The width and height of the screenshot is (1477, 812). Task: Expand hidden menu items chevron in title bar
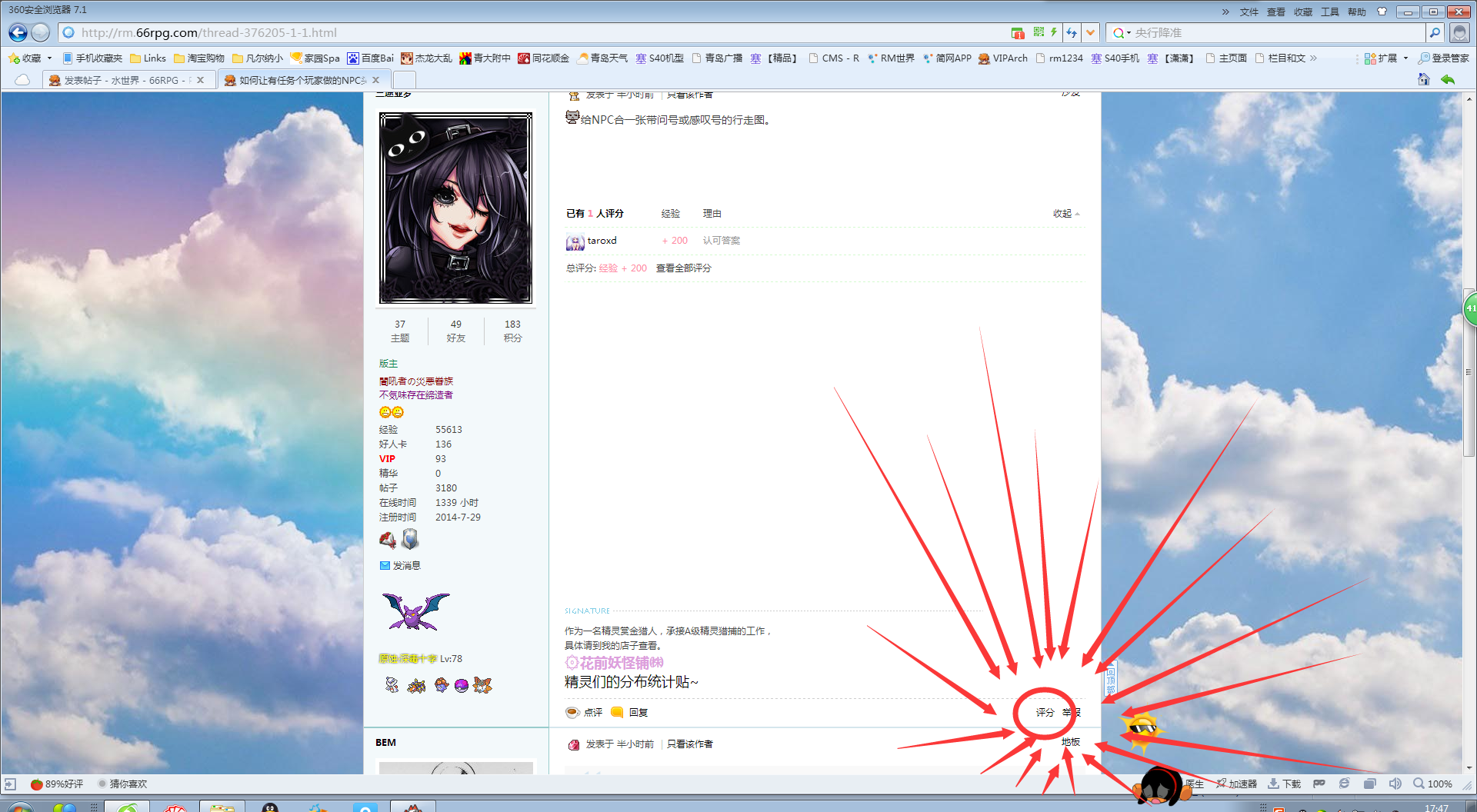point(1225,12)
